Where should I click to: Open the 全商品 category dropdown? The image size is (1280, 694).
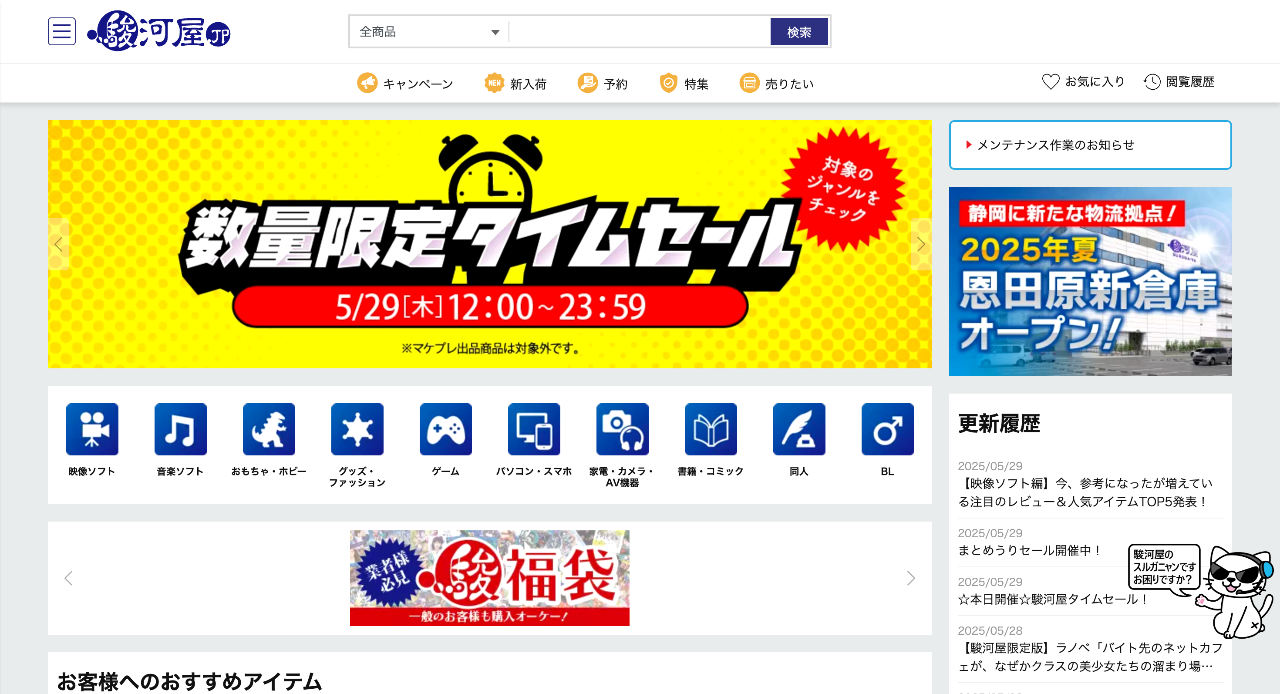tap(429, 32)
